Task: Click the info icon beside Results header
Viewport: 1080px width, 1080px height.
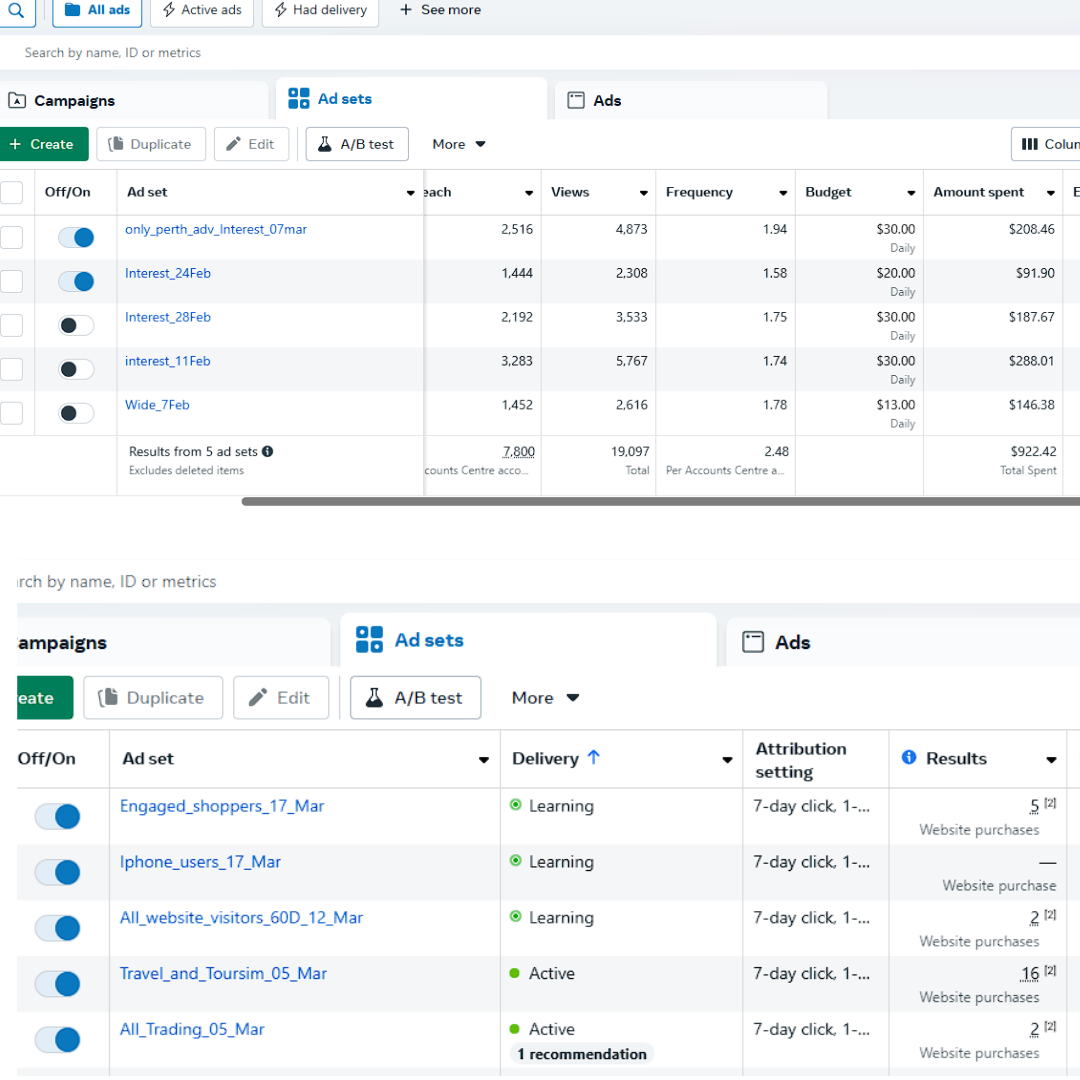Action: coord(909,758)
